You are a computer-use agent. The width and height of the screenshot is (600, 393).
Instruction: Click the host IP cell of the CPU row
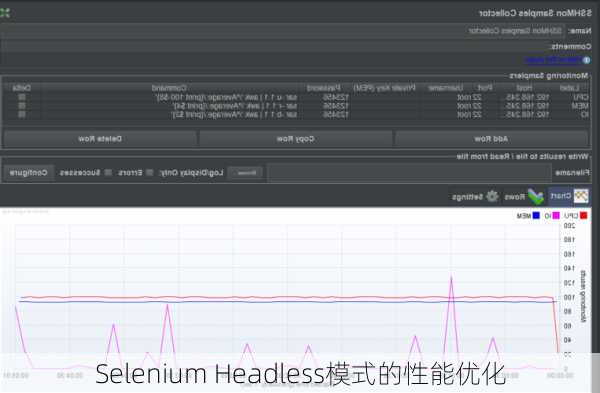coord(528,97)
